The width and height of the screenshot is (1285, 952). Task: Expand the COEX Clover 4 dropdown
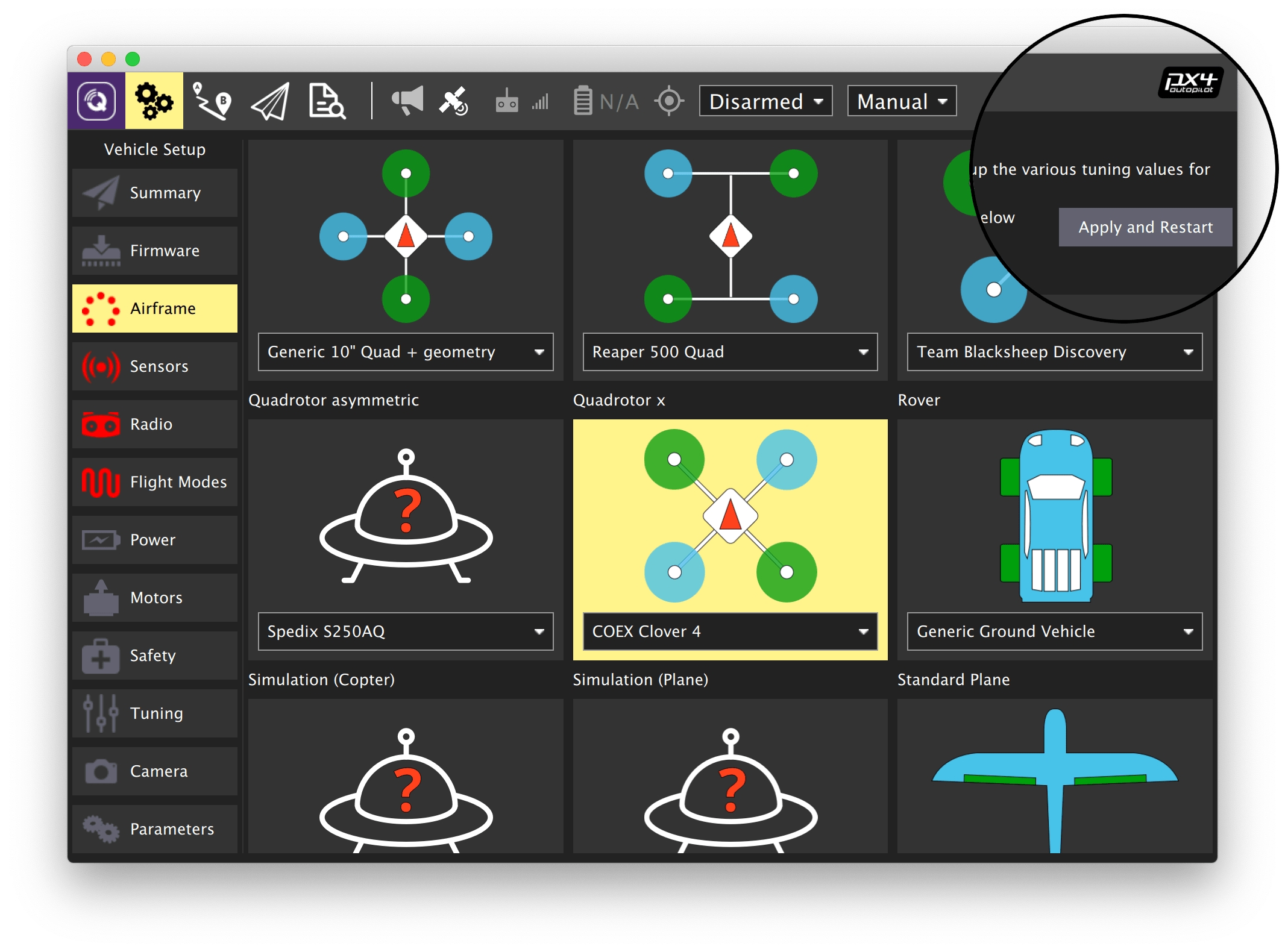pos(730,631)
